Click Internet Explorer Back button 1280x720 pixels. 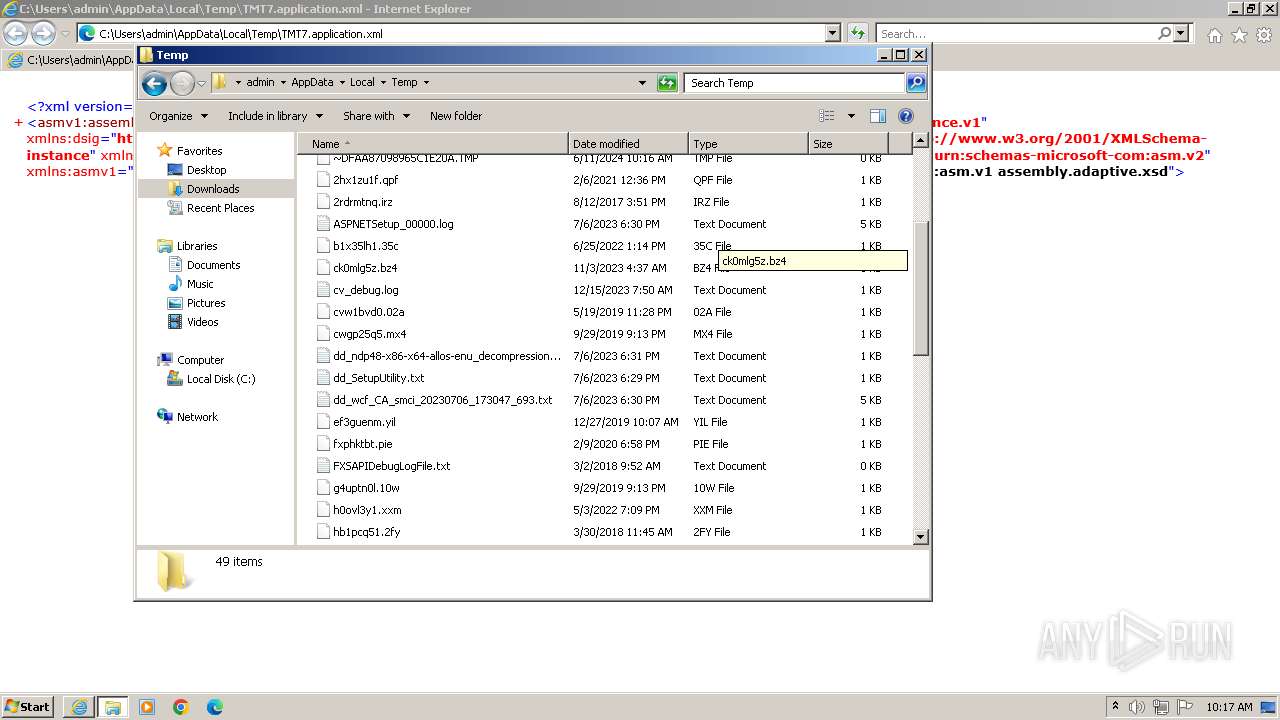[15, 33]
